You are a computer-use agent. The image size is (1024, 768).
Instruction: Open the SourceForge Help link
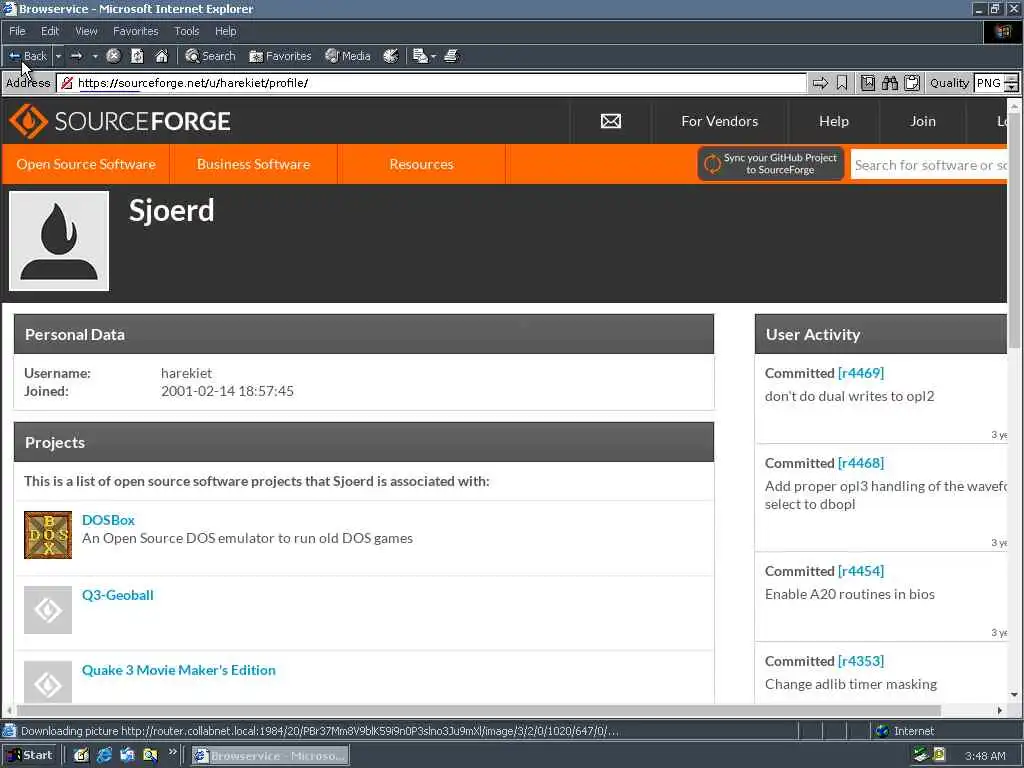833,121
